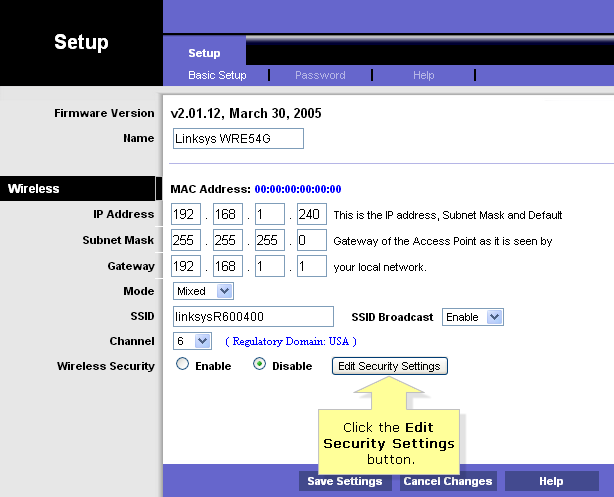The height and width of the screenshot is (497, 614).
Task: Select the Setup main tab
Action: [x=204, y=53]
